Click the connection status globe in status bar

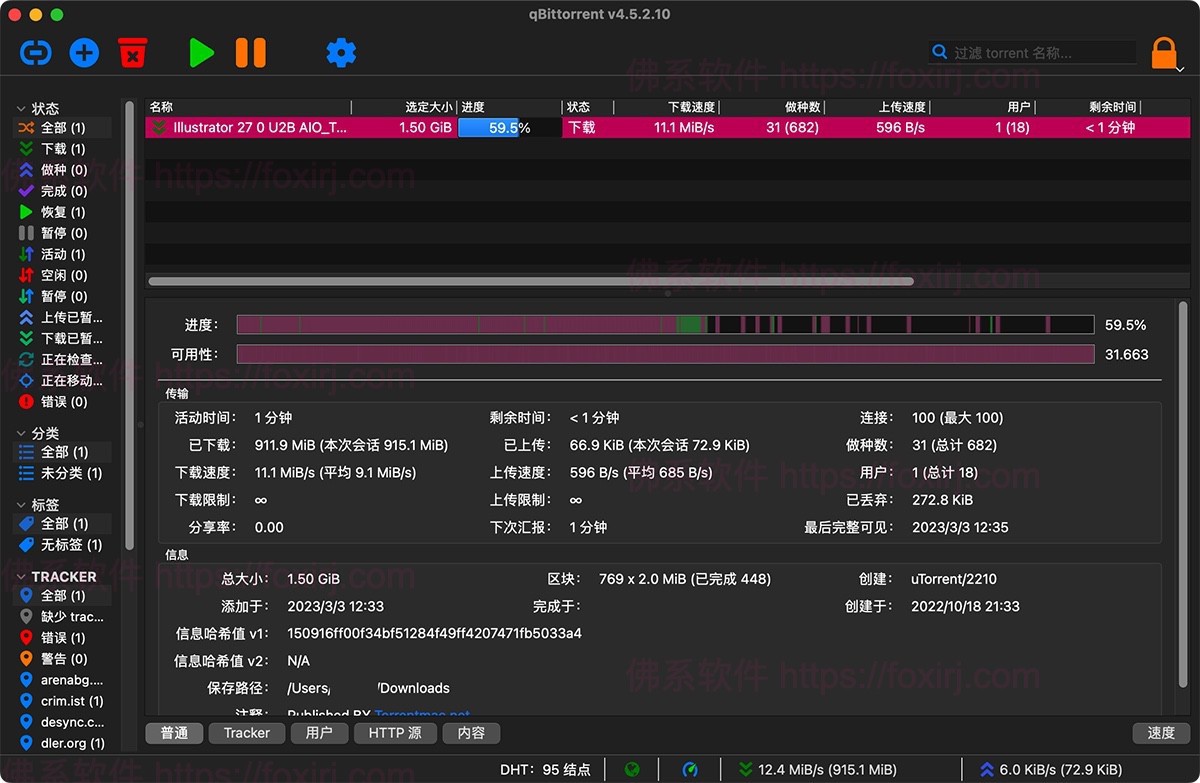point(632,769)
